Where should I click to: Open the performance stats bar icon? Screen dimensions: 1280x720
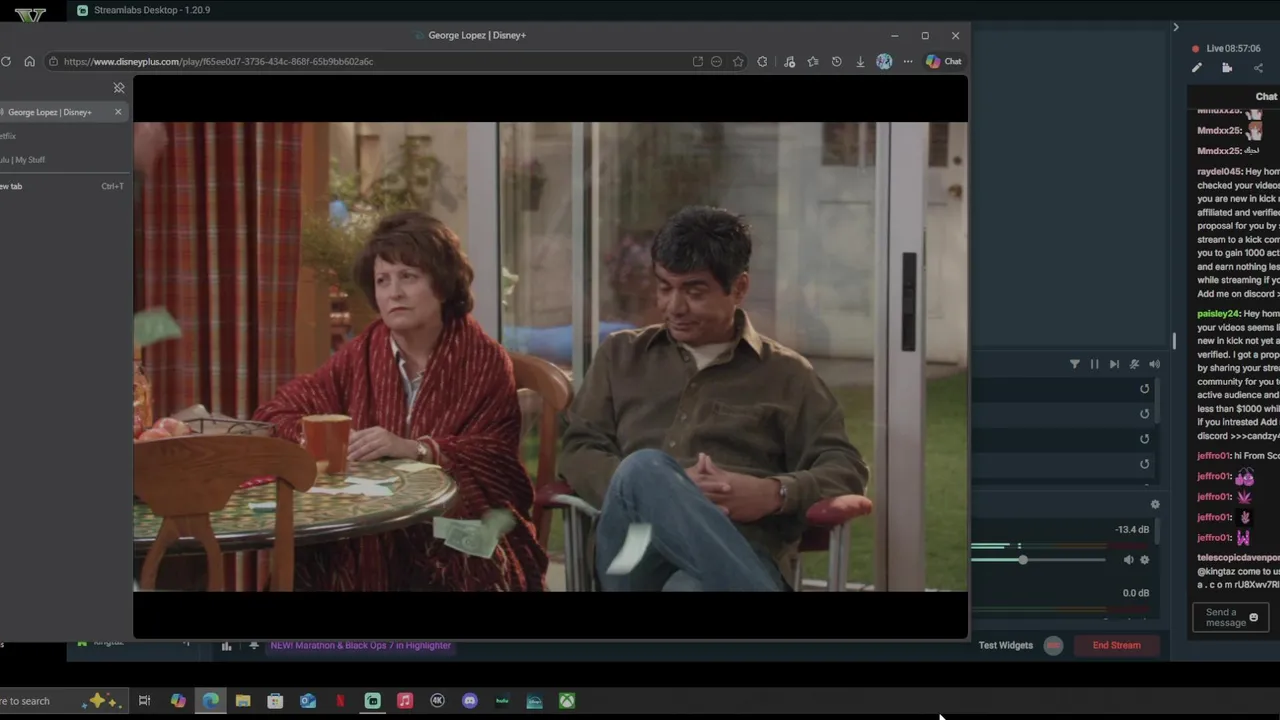226,646
